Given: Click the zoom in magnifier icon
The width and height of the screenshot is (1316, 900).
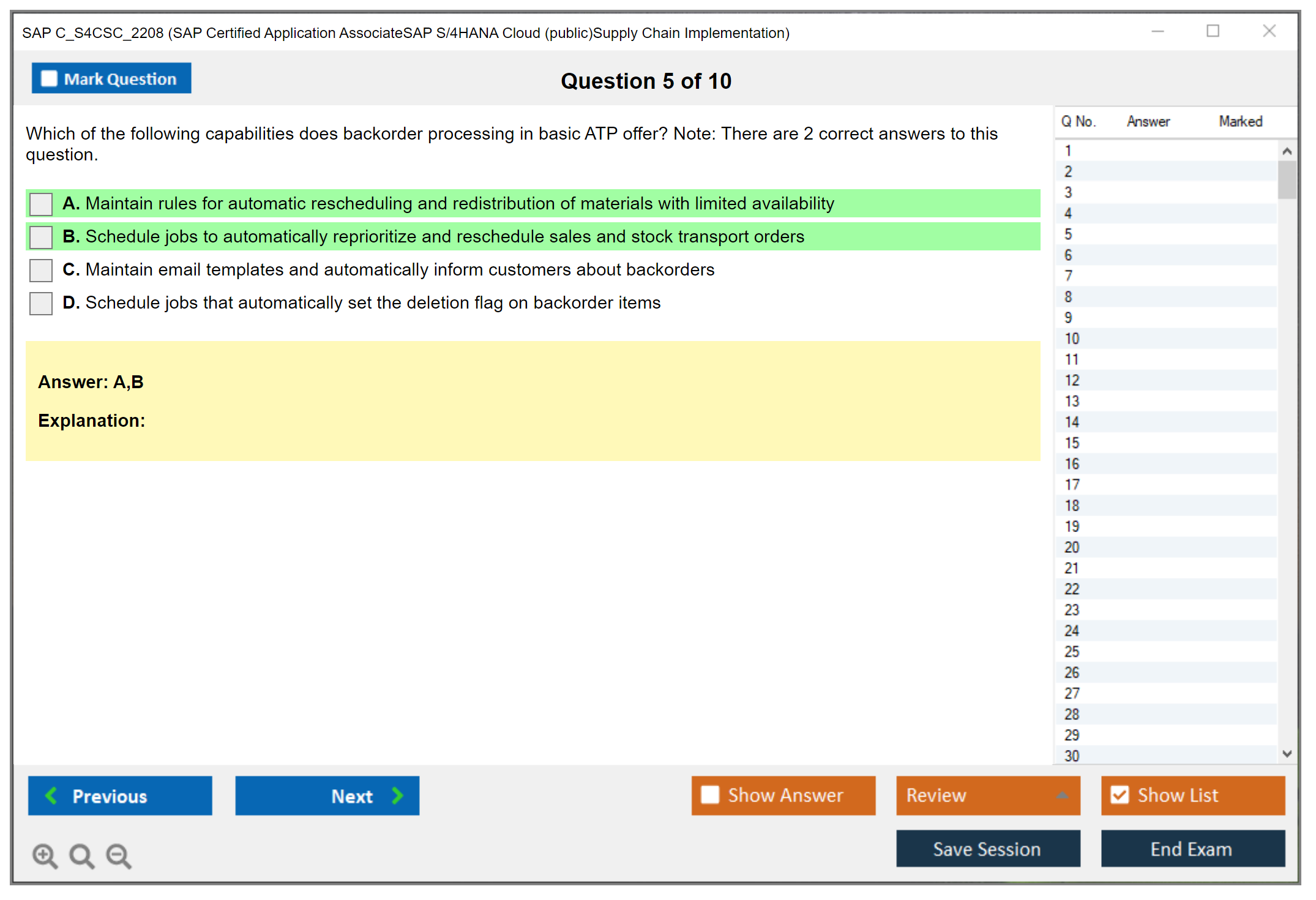Looking at the screenshot, I should (x=45, y=855).
